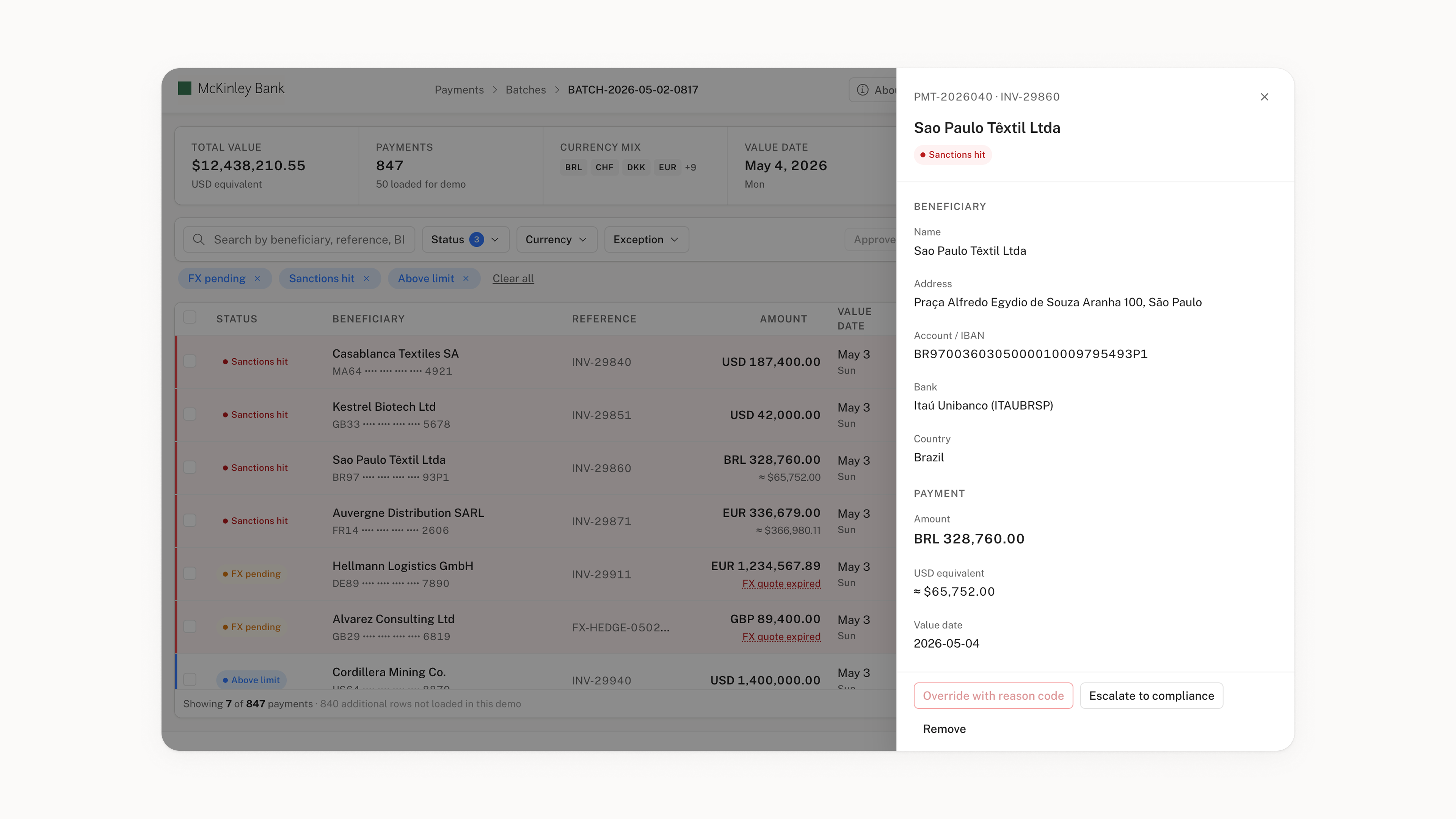Expand the Exception filter dropdown
1456x819 pixels.
(646, 240)
